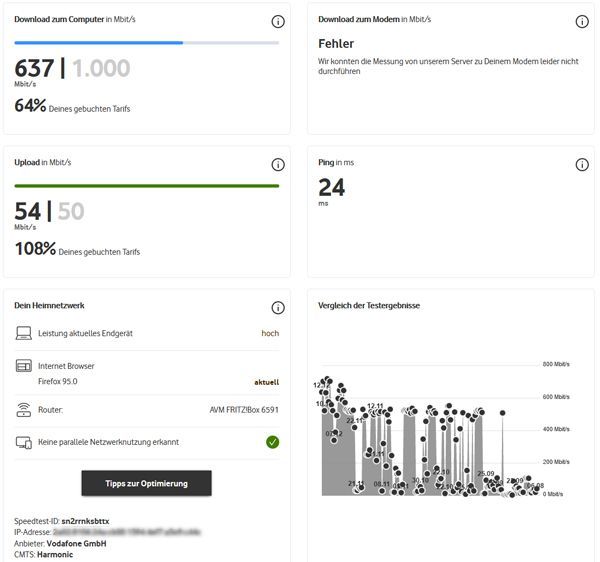Click the 25.09 marker in results chart
This screenshot has width=600, height=562.
point(486,473)
